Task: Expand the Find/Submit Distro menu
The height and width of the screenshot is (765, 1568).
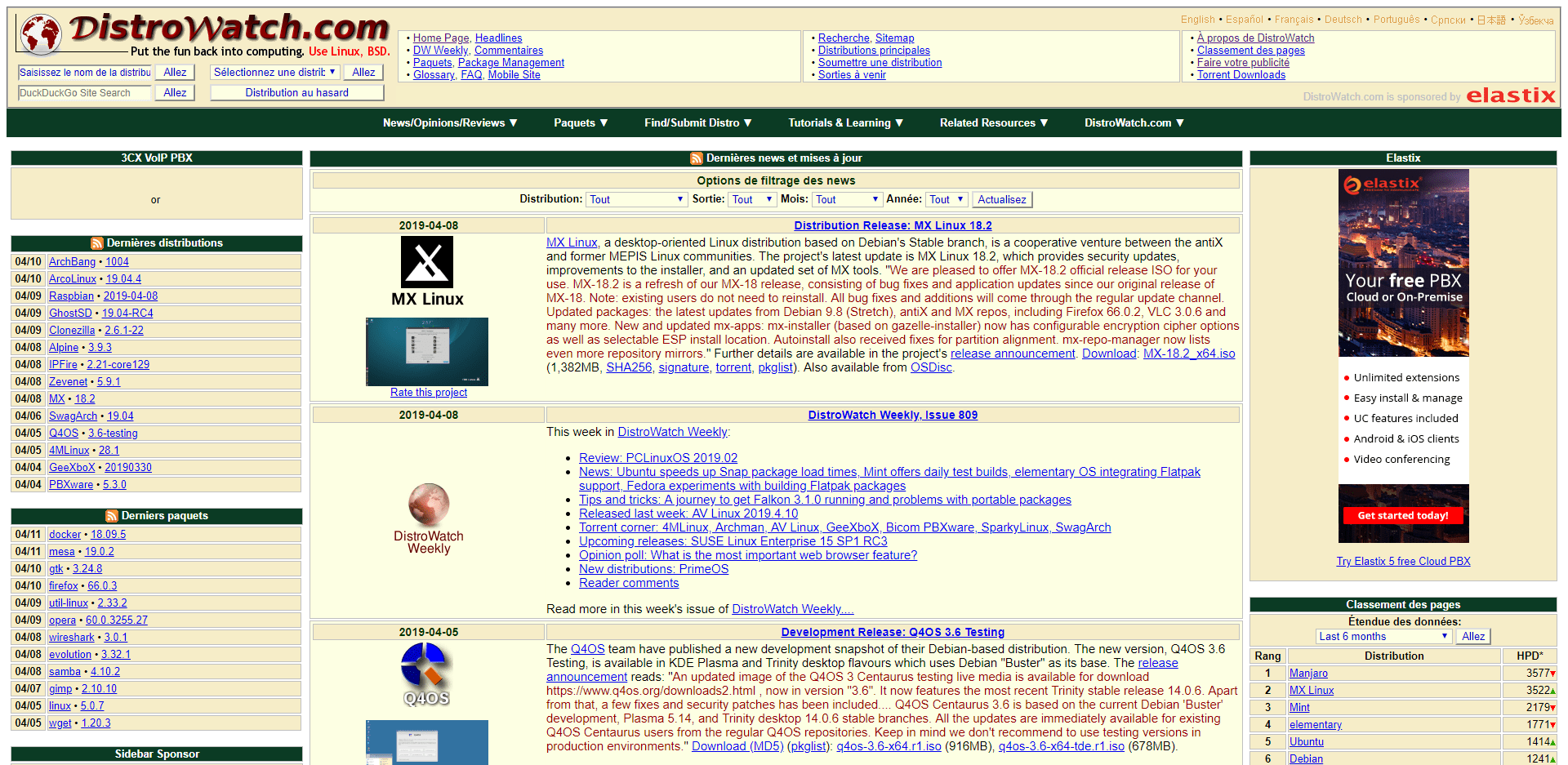Action: click(x=698, y=122)
